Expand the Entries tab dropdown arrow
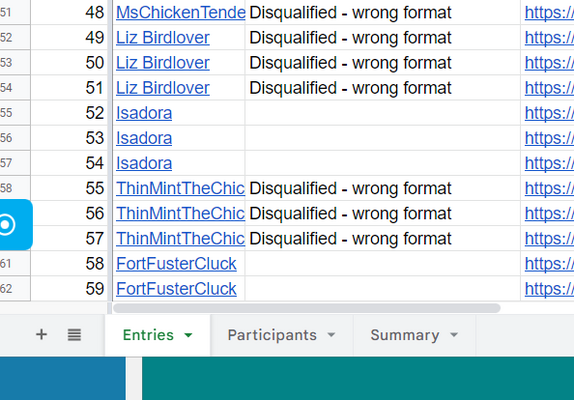Screen dimensions: 574x400 coord(188,335)
